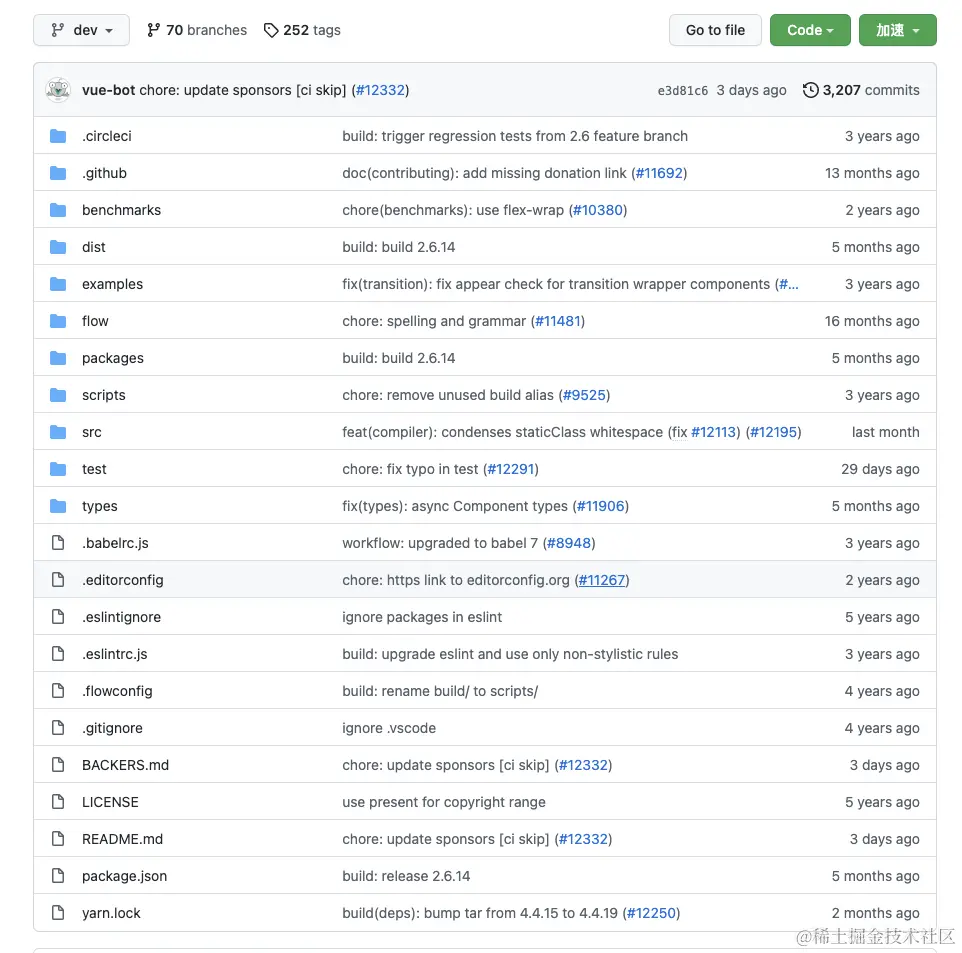The image size is (962, 953).
Task: View the 252 tags link
Action: (302, 30)
